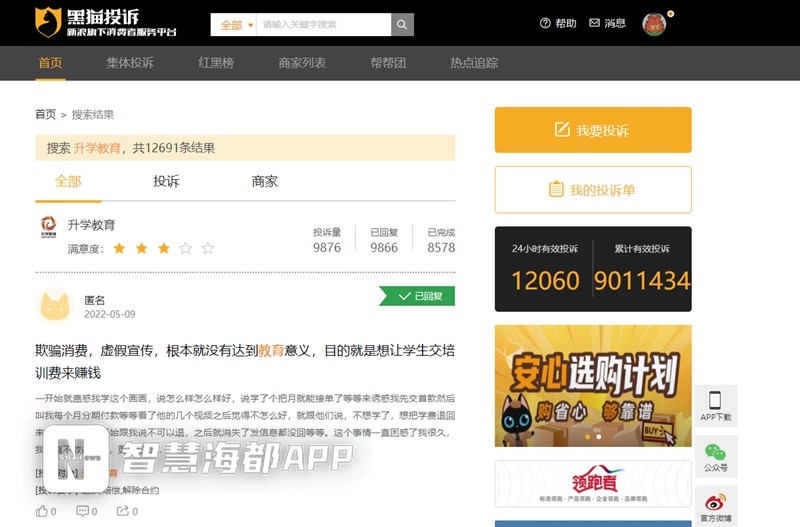The height and width of the screenshot is (527, 800).
Task: Switch to the 商家 results tab
Action: click(265, 181)
